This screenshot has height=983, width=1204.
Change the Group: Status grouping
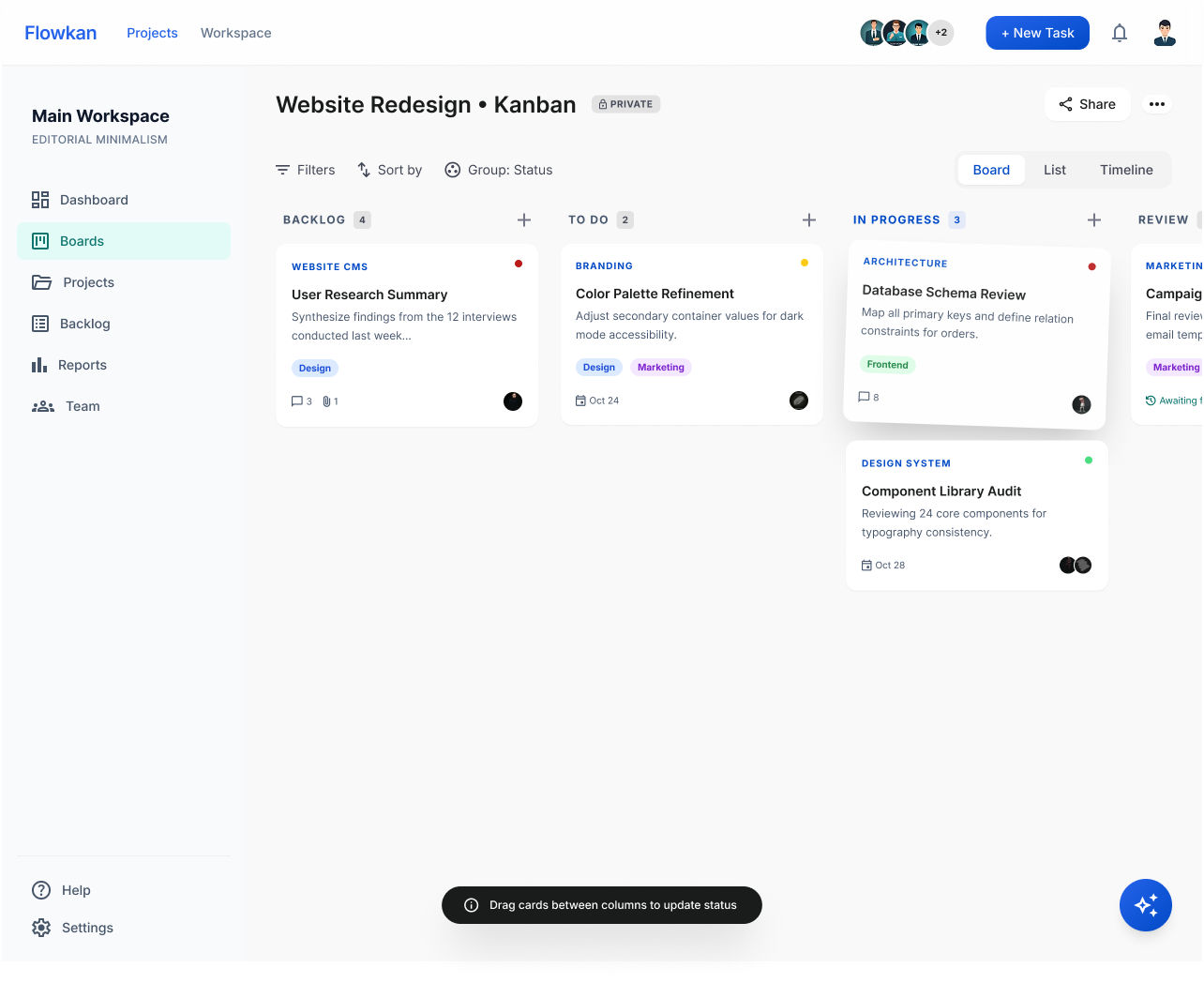coord(498,170)
